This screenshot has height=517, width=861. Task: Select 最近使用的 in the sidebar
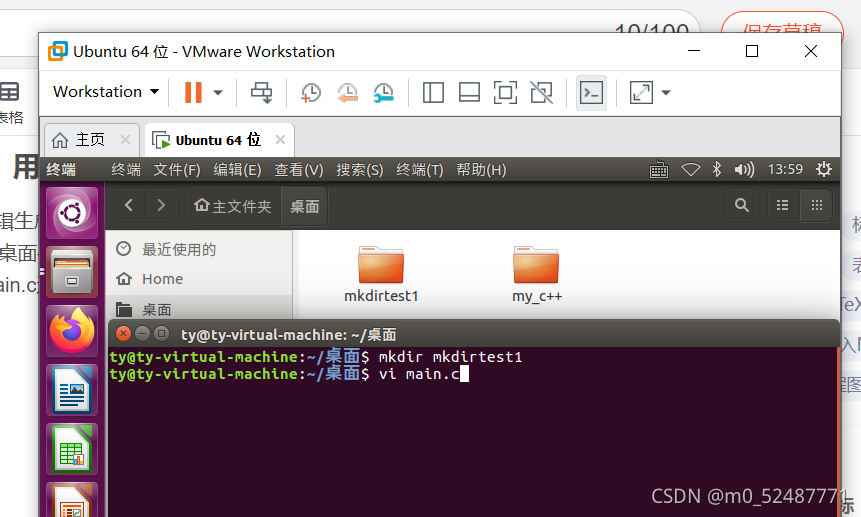[199, 249]
